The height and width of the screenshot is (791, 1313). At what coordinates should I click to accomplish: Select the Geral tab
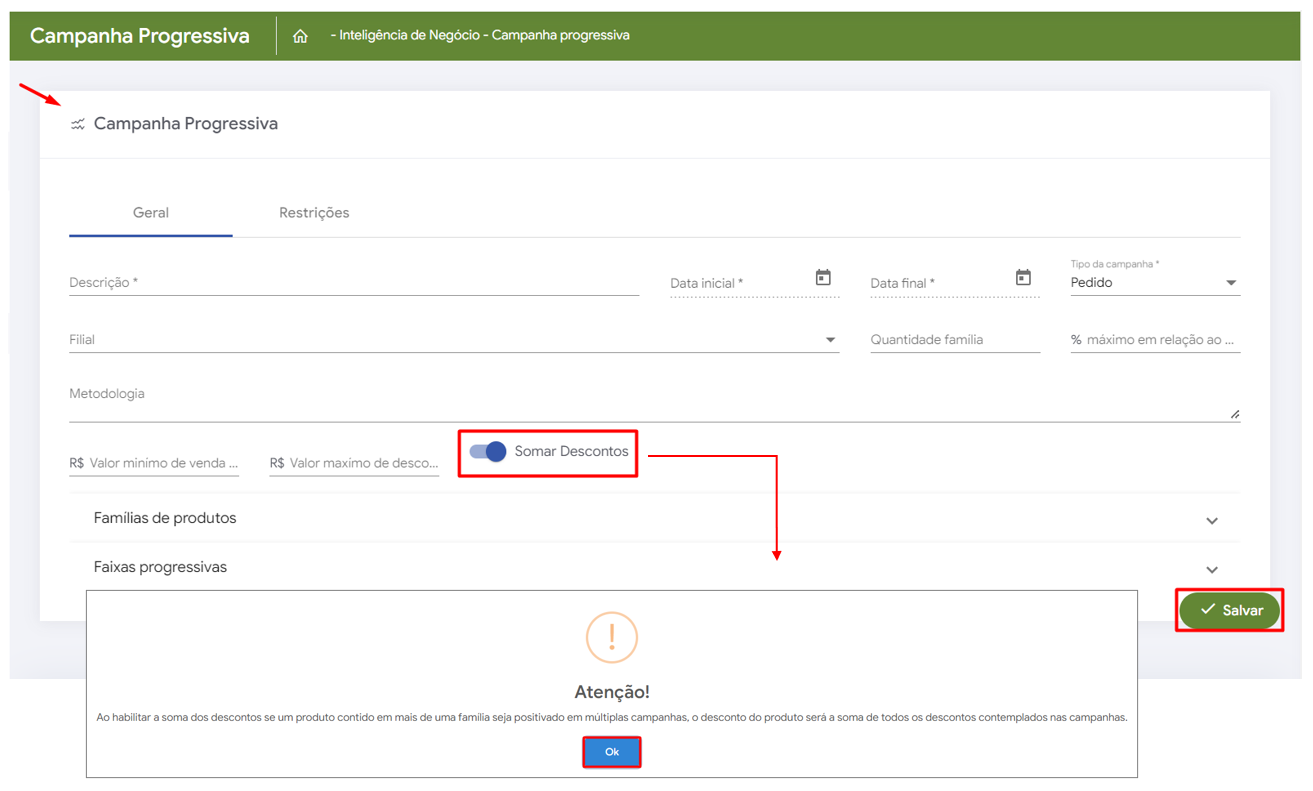tap(151, 213)
